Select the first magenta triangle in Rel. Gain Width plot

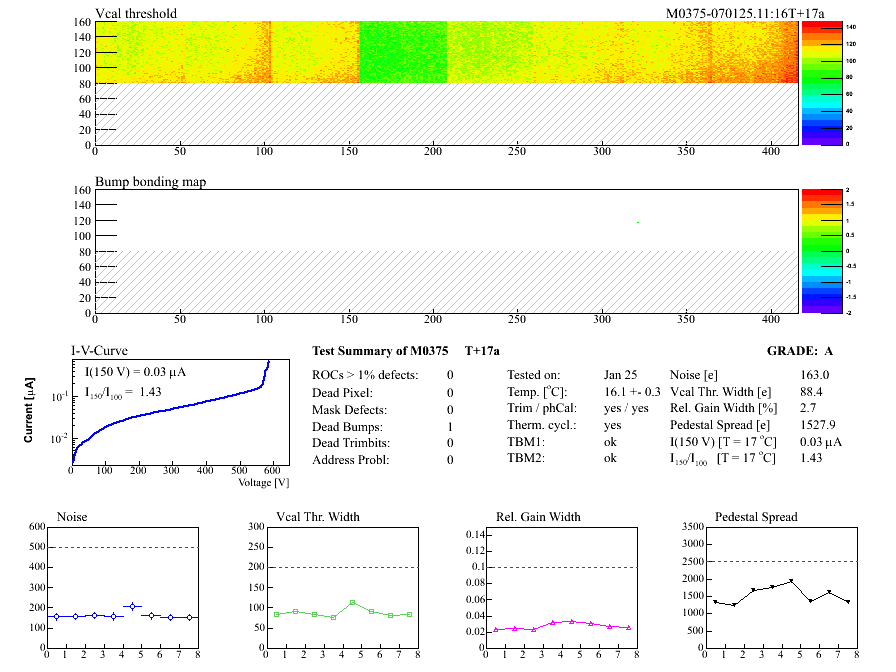tap(496, 630)
